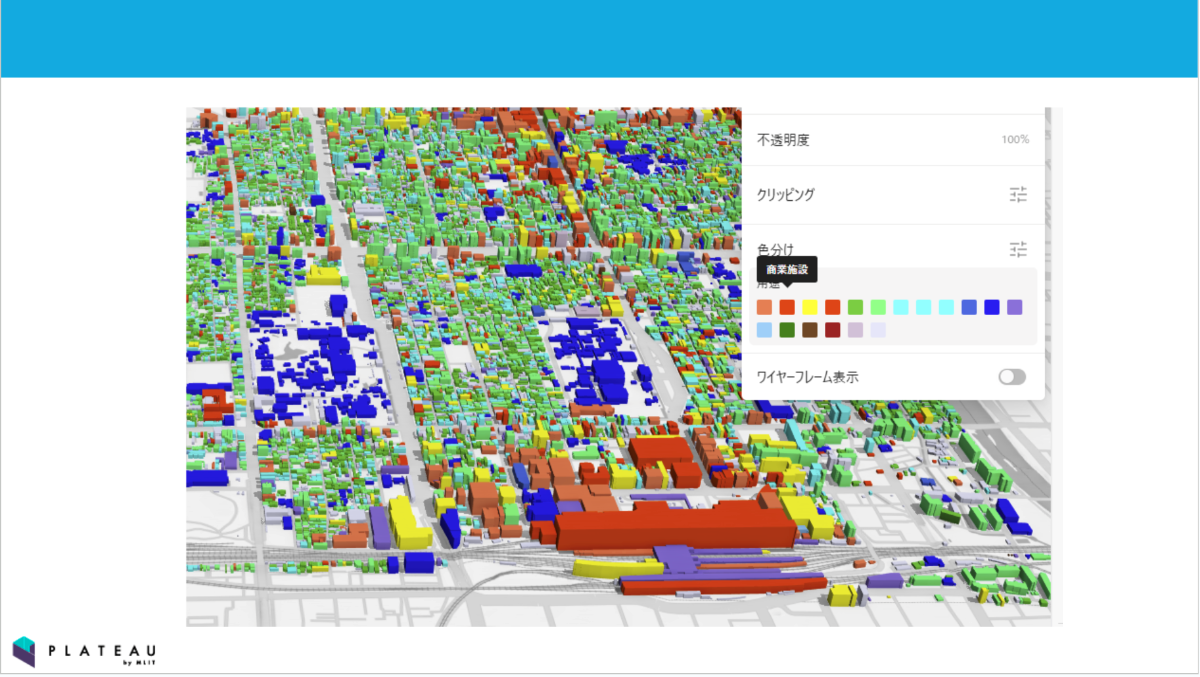1200x677 pixels.
Task: Select the cyan swatch beside the pale green
Action: point(901,307)
